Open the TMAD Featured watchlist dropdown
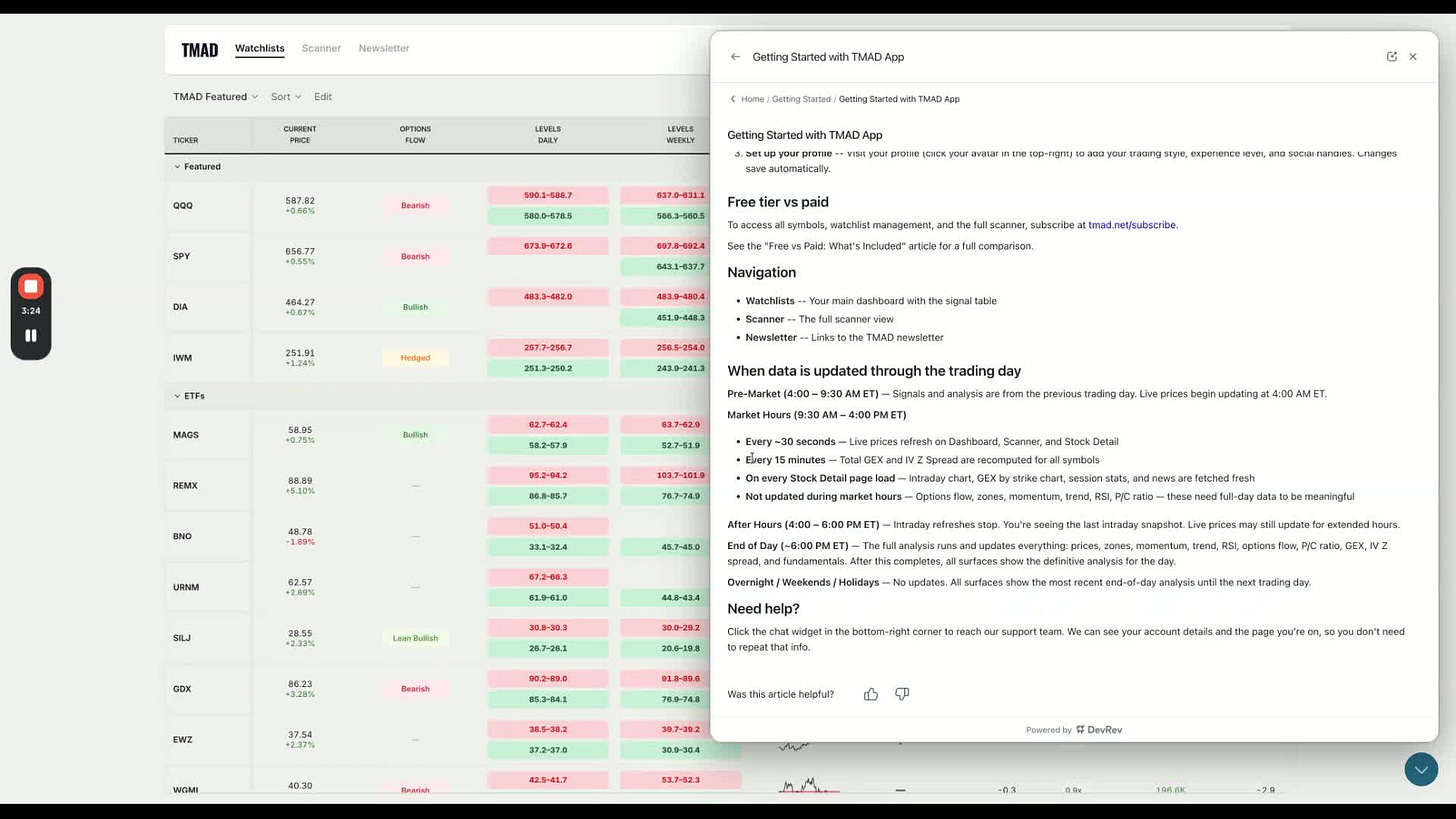1456x819 pixels. (x=215, y=97)
